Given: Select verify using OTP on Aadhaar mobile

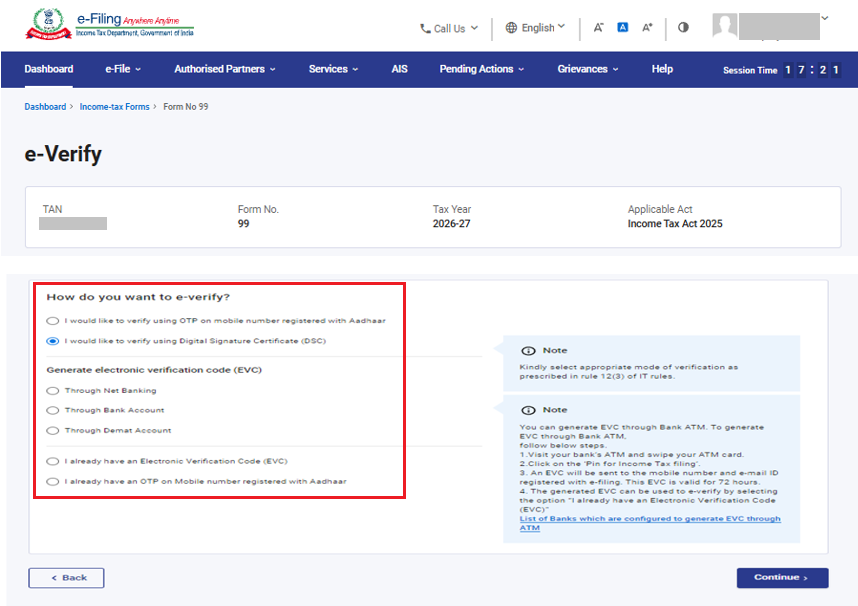Looking at the screenshot, I should tap(53, 321).
